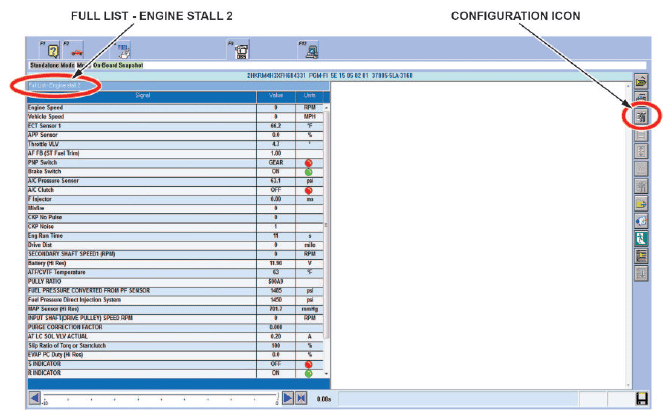This screenshot has height=419, width=672.
Task: Select the Drive Dist row
Action: tap(175, 245)
